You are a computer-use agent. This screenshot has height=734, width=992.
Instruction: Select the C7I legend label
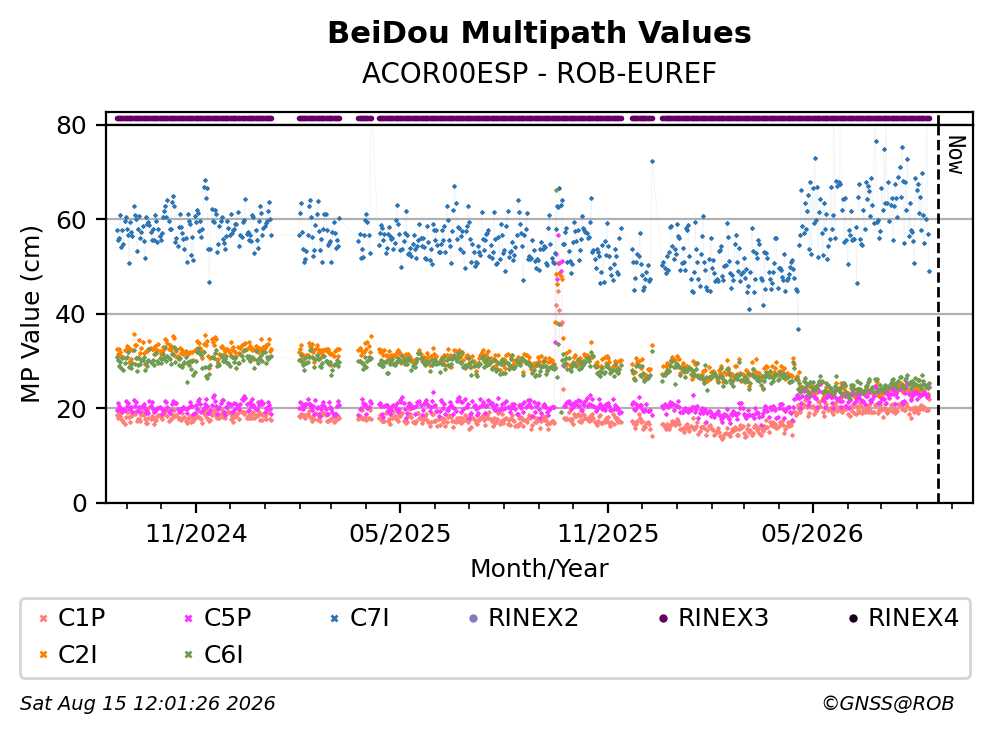coord(369,618)
